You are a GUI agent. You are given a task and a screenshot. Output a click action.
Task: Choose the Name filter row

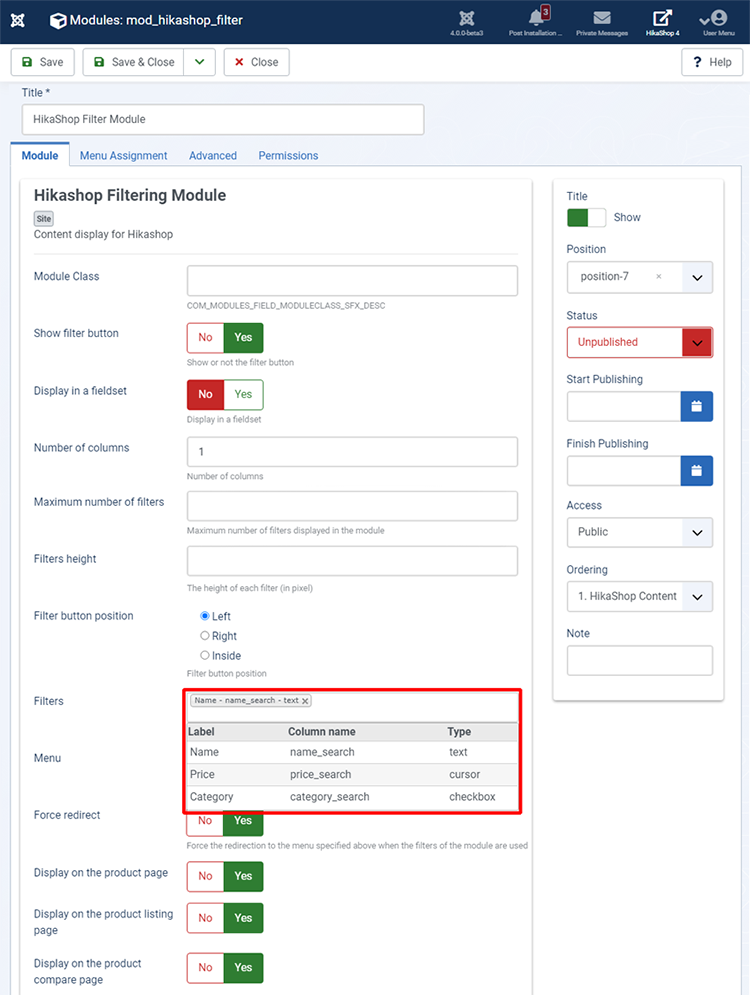point(352,752)
